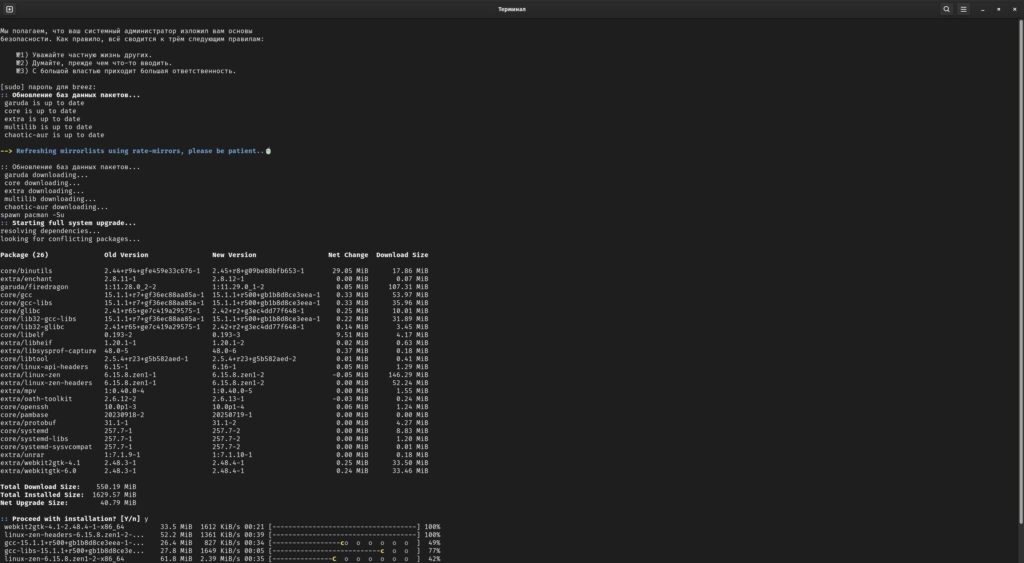Select the 'extra/unrar' package name
This screenshot has height=563, width=1024.
(22, 455)
